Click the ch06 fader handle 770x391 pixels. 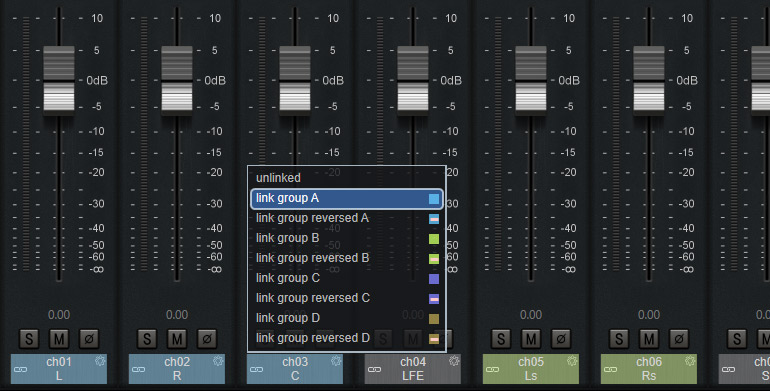pyautogui.click(x=649, y=81)
